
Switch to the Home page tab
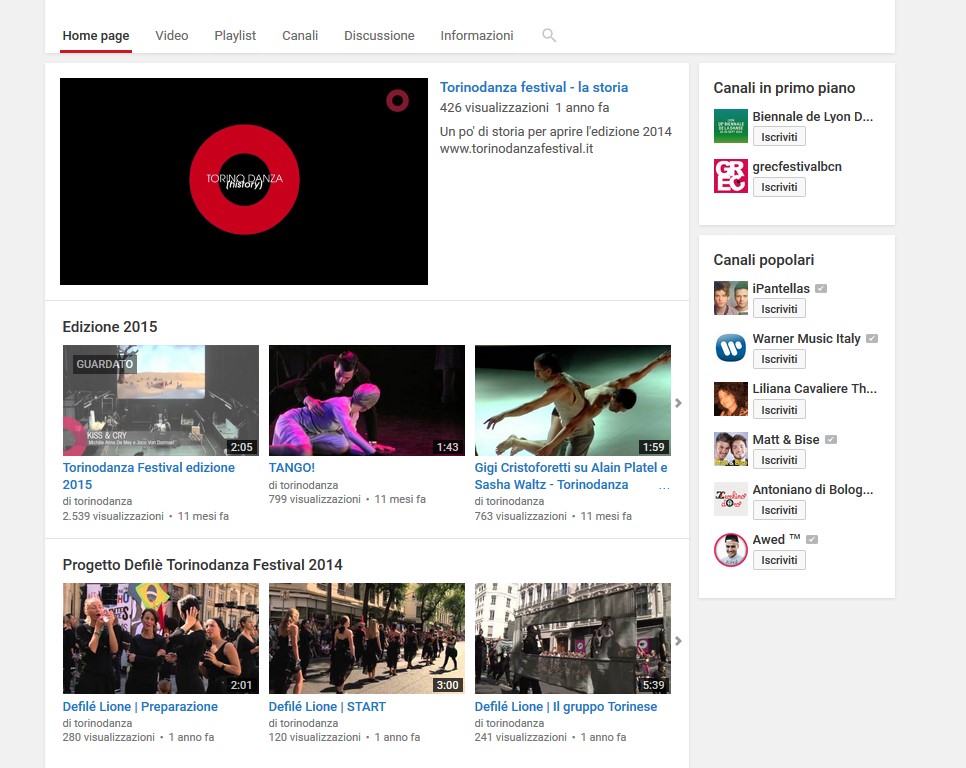(96, 36)
